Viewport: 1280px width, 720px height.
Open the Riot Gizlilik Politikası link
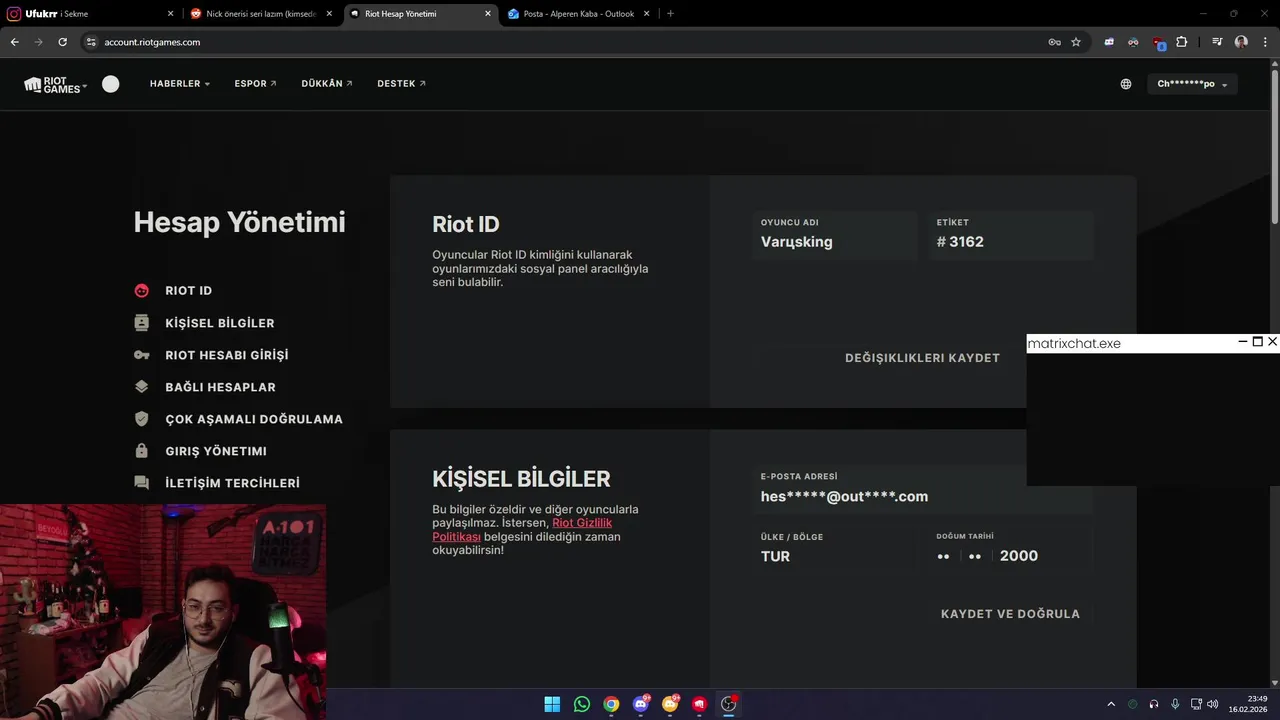click(522, 530)
